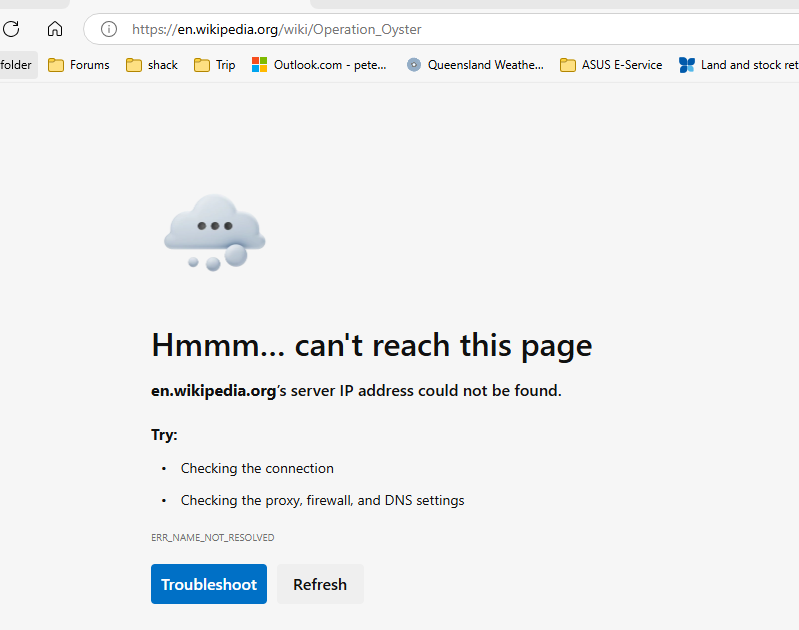This screenshot has height=630, width=799.
Task: Click the blue Troubleshoot button
Action: click(x=209, y=584)
